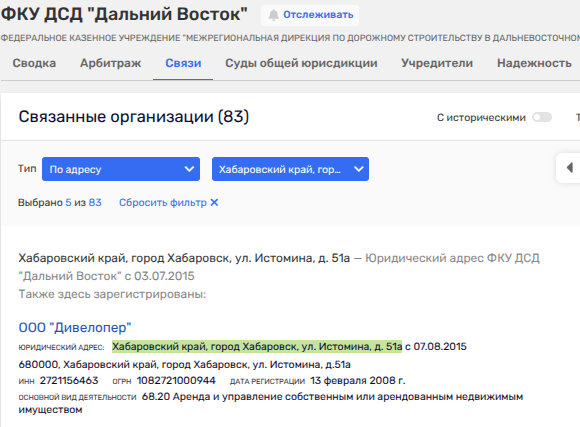This screenshot has height=427, width=580.
Task: Click the Связанные организации (83) heading
Action: [134, 117]
